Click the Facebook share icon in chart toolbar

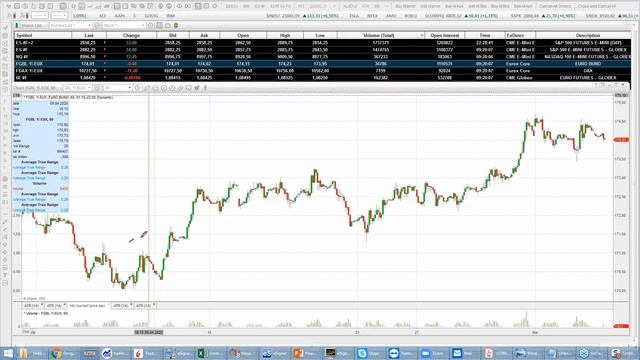(205, 88)
